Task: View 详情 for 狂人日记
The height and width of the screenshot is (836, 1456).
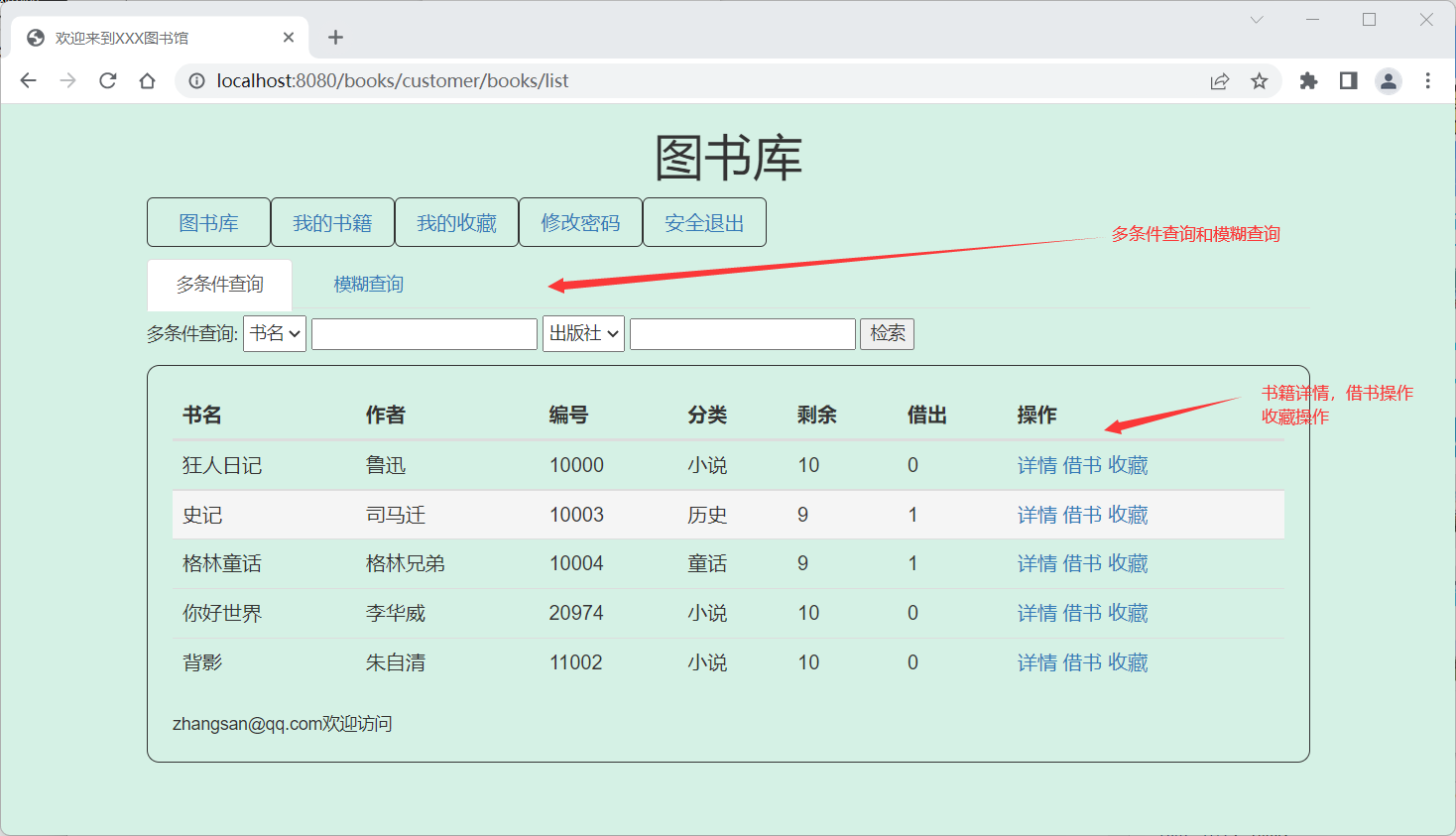Action: click(x=1036, y=465)
